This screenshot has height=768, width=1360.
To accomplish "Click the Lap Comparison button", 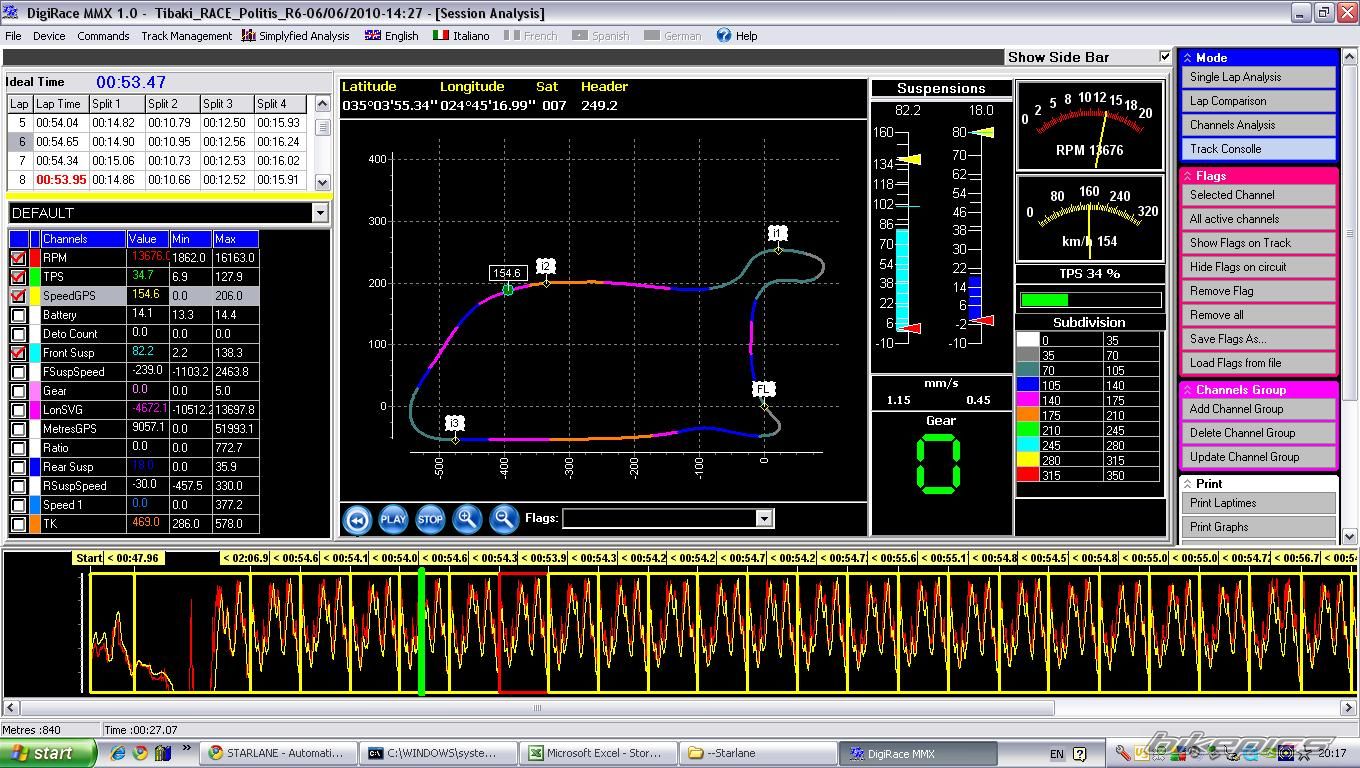I will point(1260,101).
